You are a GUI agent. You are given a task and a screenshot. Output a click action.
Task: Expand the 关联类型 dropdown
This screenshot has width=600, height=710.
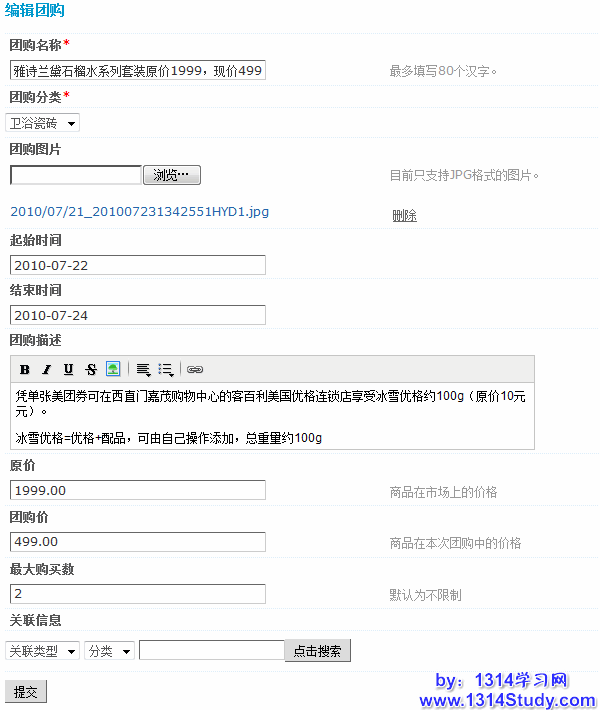(x=43, y=651)
